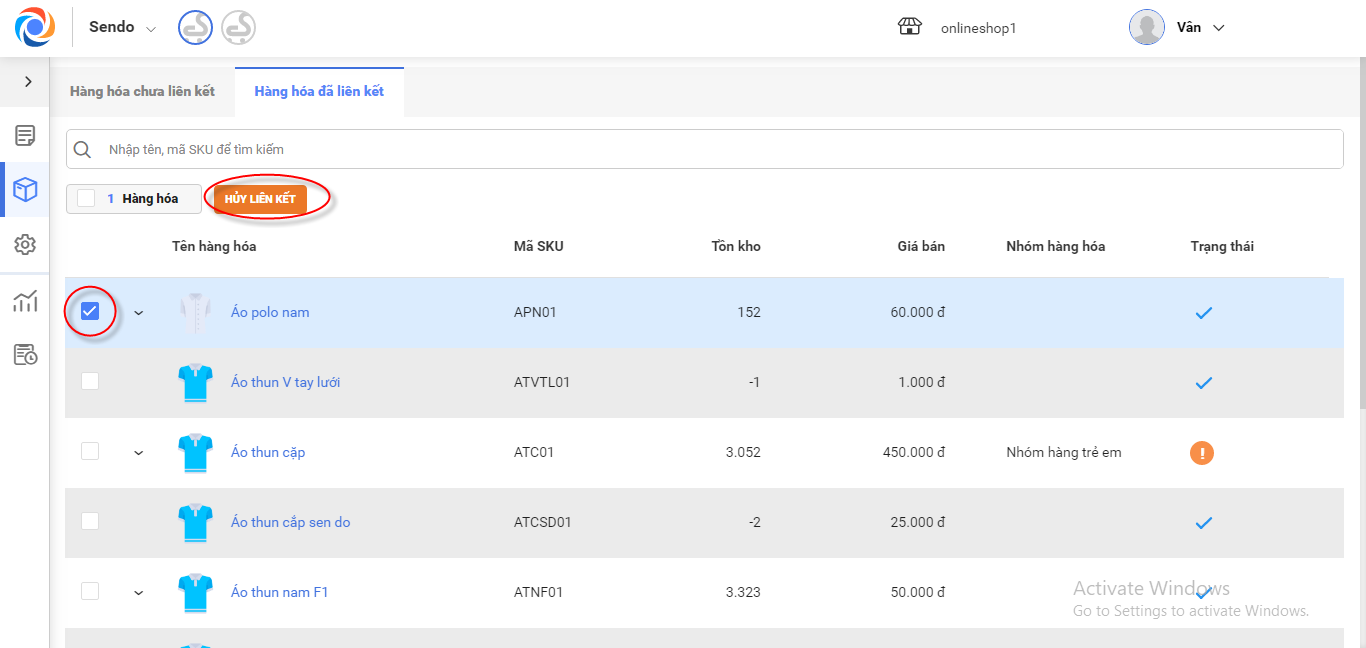Click the gray Sendo shop connection icon
This screenshot has height=648, width=1366.
[238, 28]
